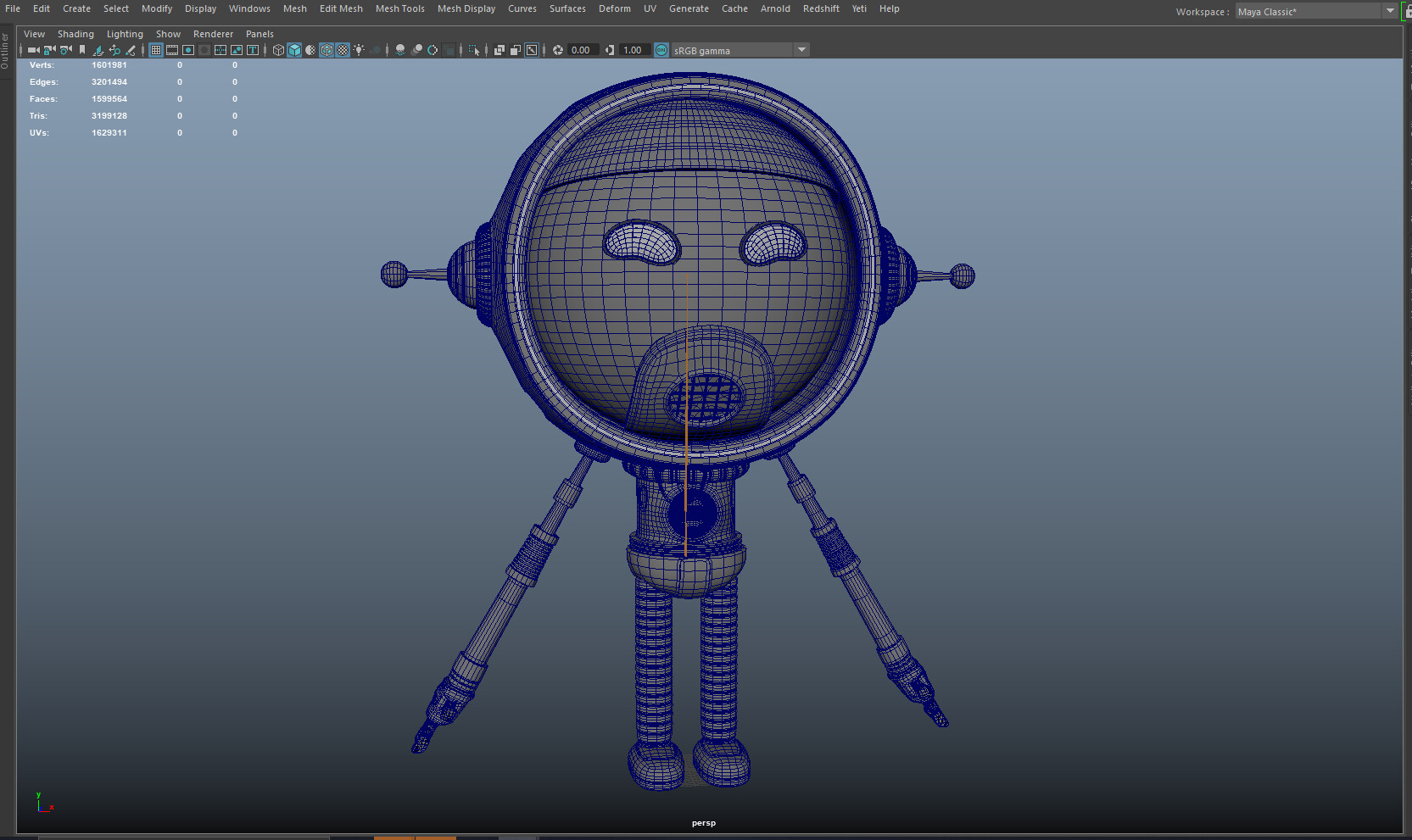Click the Use All Lights bulb icon
The height and width of the screenshot is (840, 1412).
coord(359,50)
